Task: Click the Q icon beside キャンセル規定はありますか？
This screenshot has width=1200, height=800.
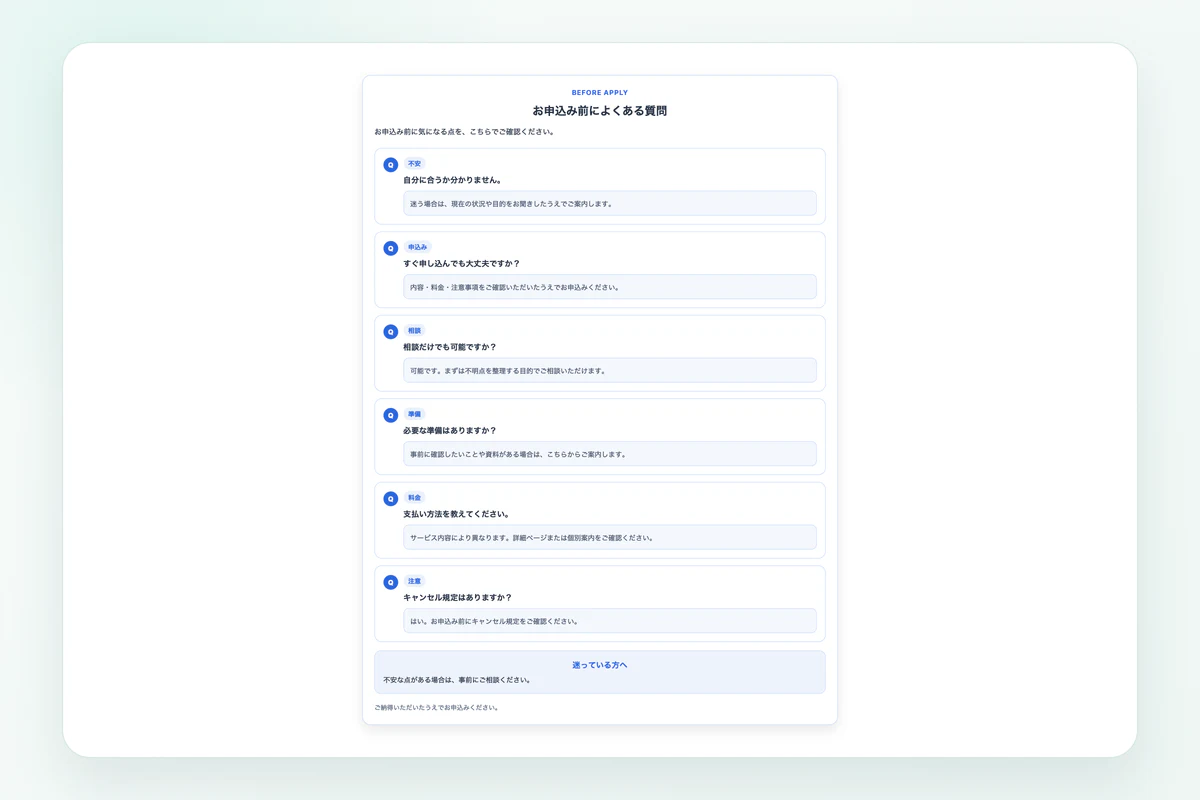Action: [391, 582]
